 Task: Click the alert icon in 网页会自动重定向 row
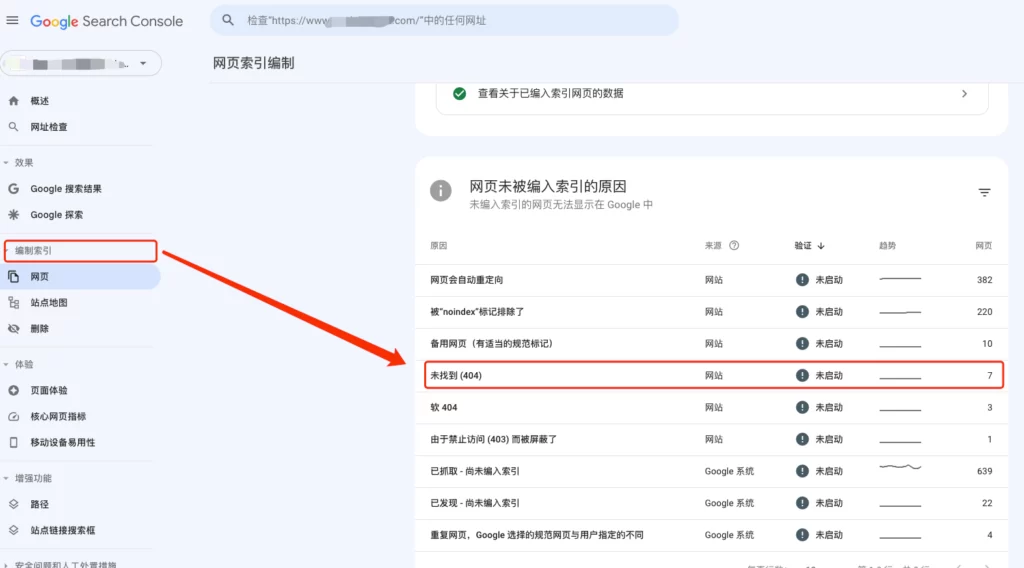802,280
